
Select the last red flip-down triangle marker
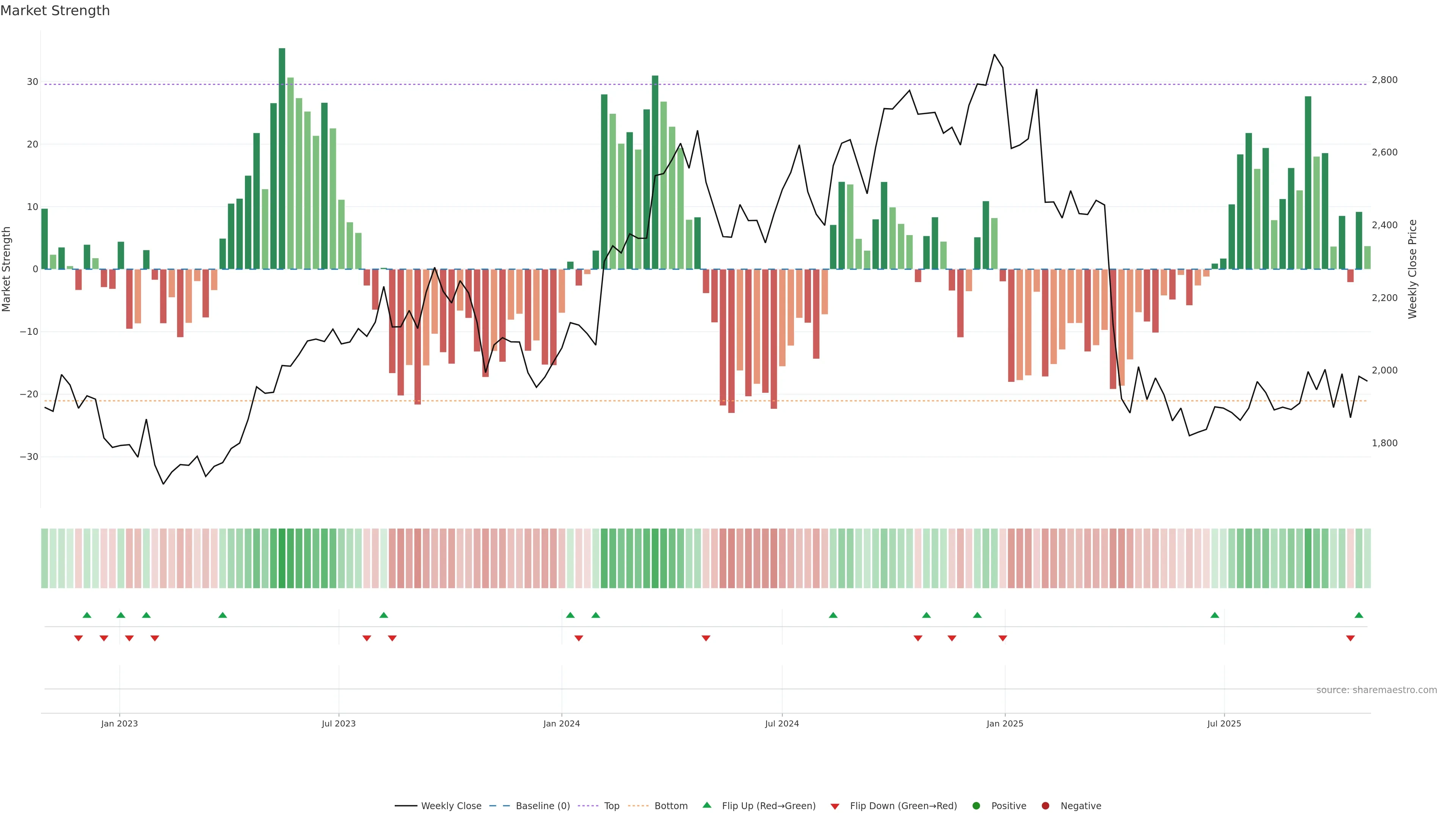[1350, 638]
